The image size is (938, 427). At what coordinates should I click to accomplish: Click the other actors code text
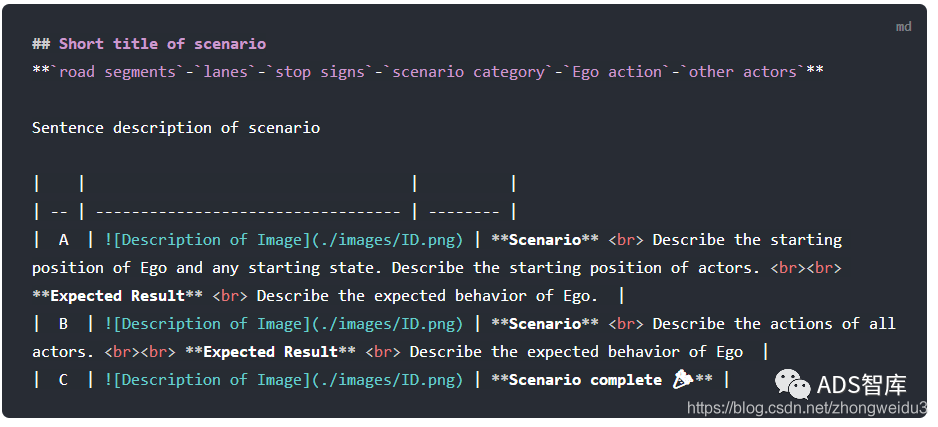coord(743,72)
